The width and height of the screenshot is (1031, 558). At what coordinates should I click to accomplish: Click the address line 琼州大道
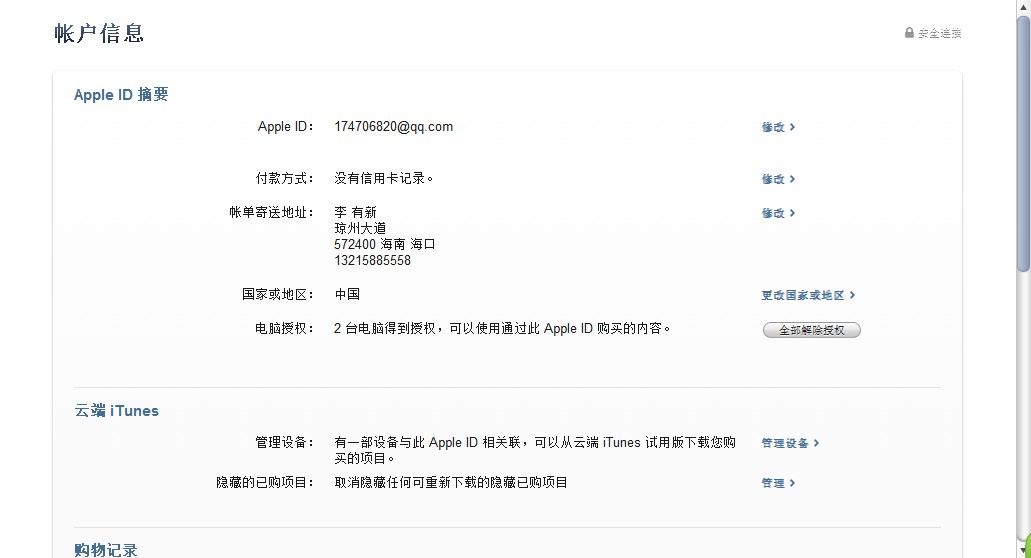pyautogui.click(x=360, y=228)
